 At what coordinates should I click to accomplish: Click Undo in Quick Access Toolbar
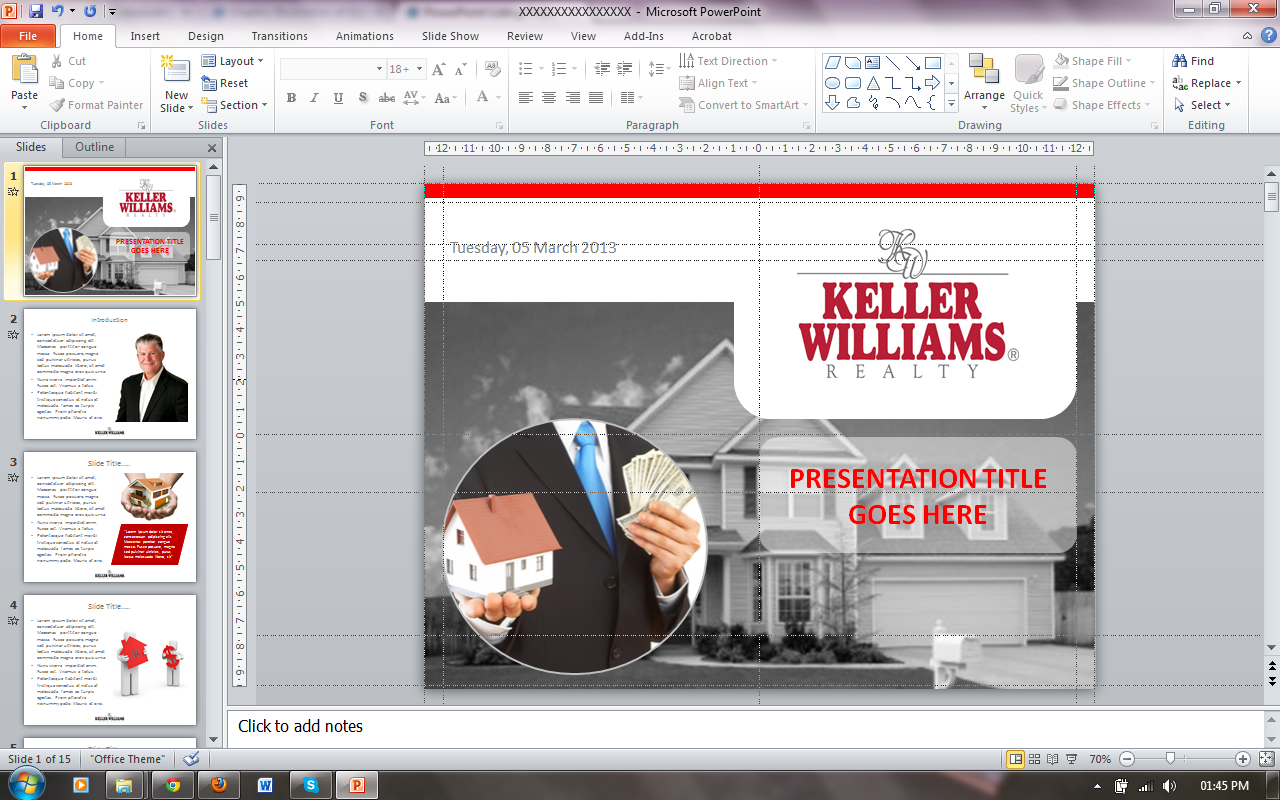click(x=58, y=11)
